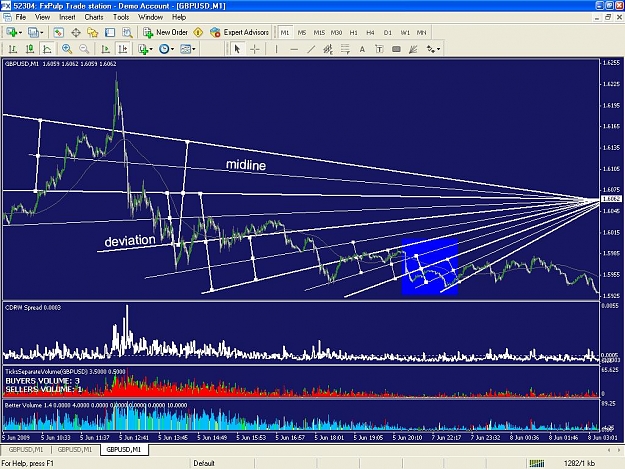
Task: Show the Terminal panel icon
Action: tap(110, 33)
